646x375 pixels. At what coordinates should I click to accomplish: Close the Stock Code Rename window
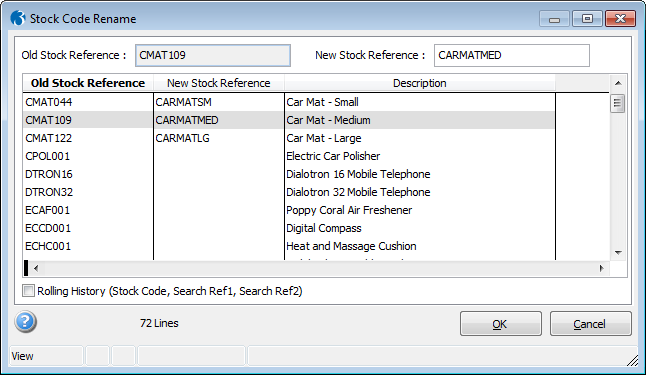point(620,19)
